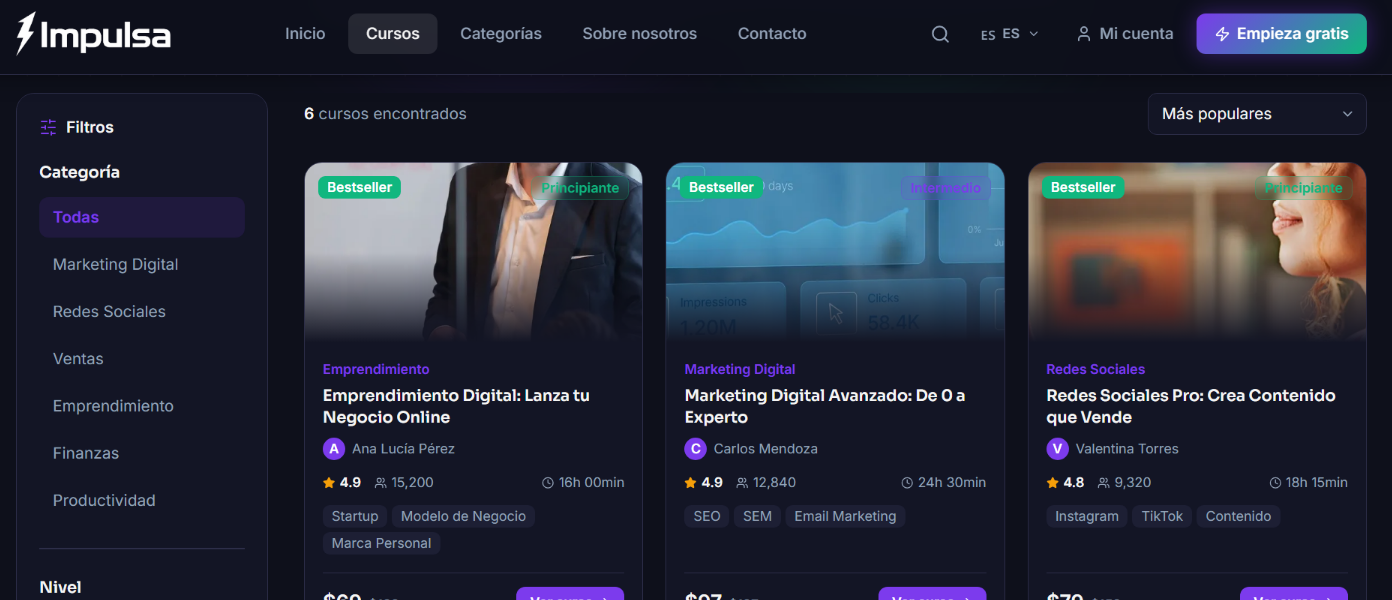Select the Cursos navigation item
This screenshot has height=600, width=1392.
[x=393, y=34]
